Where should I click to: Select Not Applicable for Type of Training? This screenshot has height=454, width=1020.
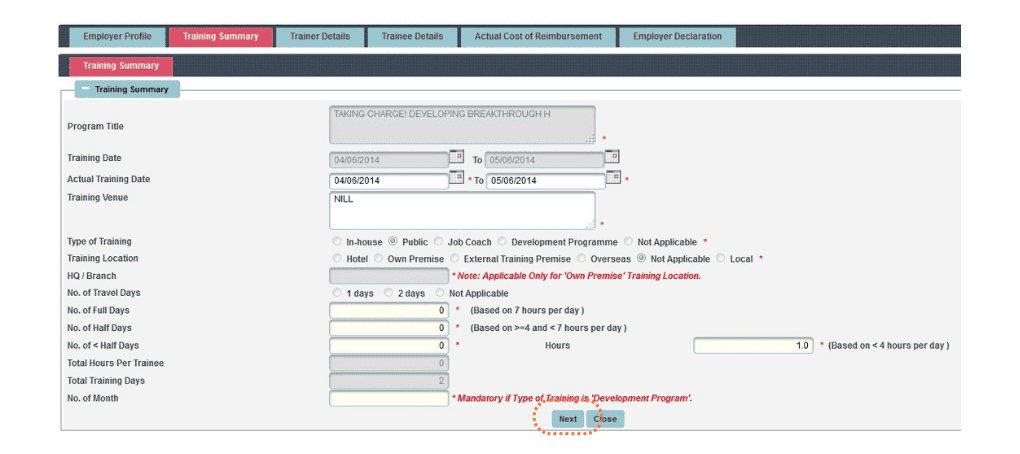point(628,241)
